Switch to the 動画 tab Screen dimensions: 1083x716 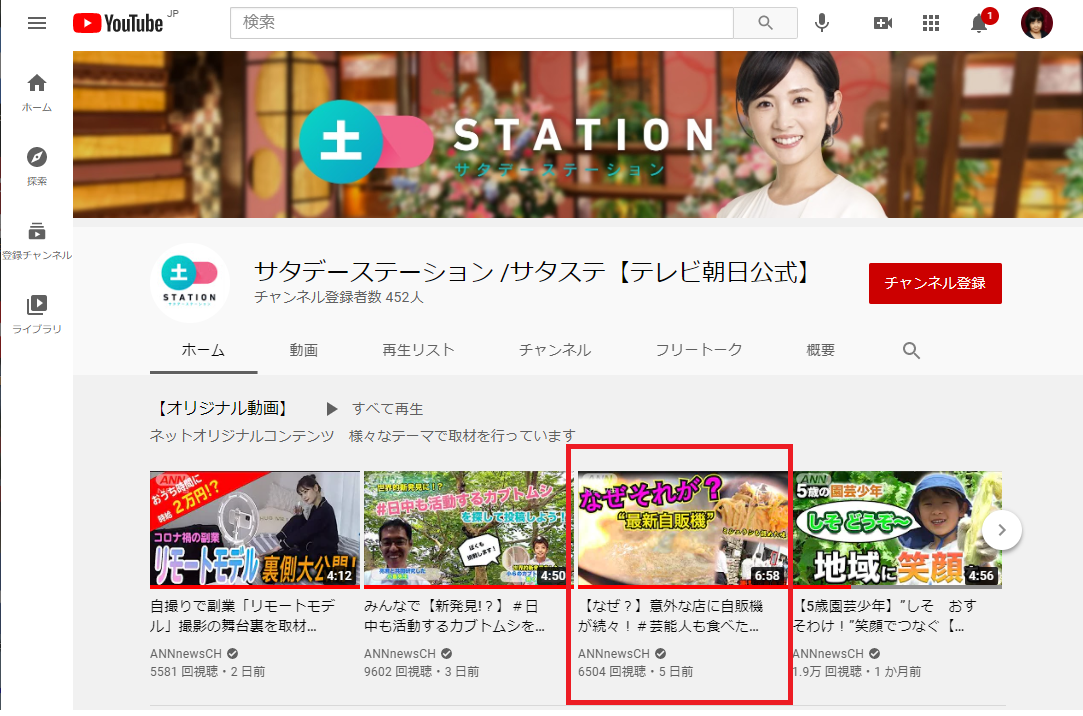[303, 351]
